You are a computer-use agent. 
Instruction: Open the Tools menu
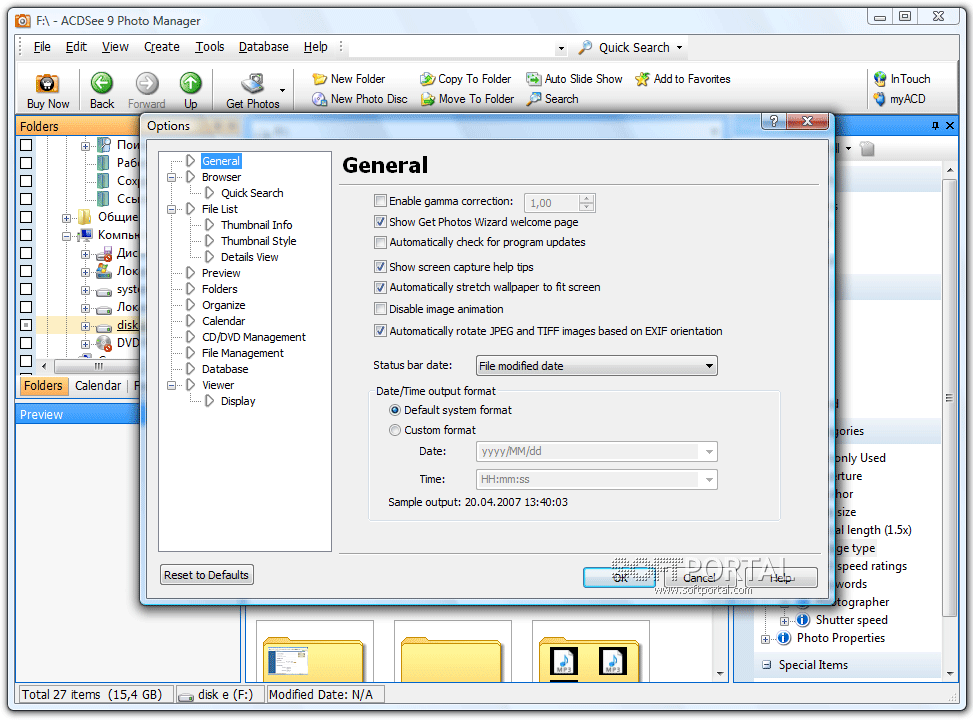click(x=210, y=47)
